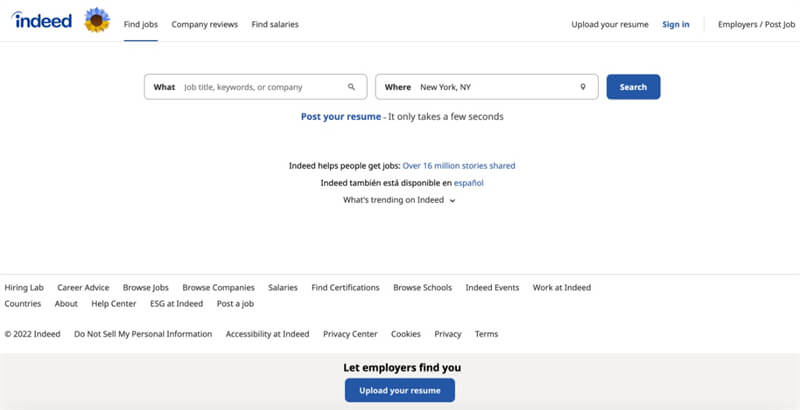The width and height of the screenshot is (800, 410).
Task: Open the Career Advice footer link
Action: pos(83,287)
